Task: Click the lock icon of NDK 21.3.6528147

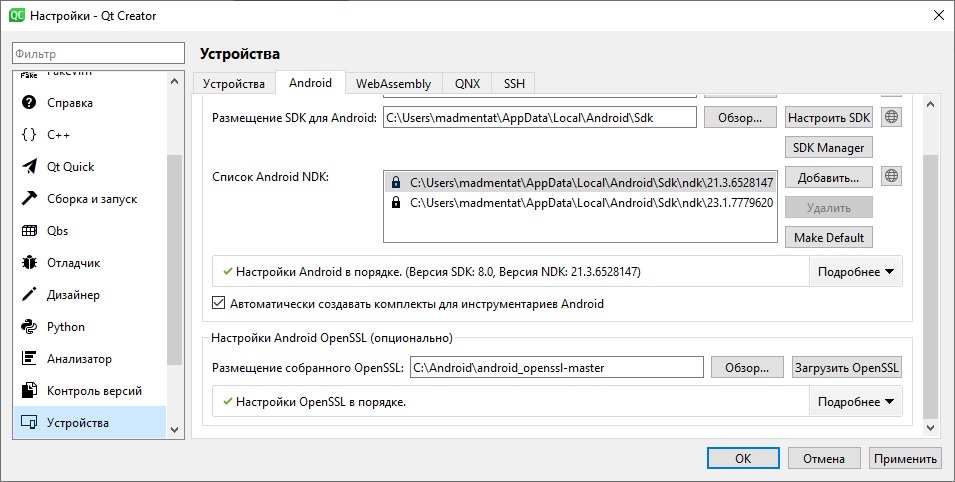Action: (396, 182)
